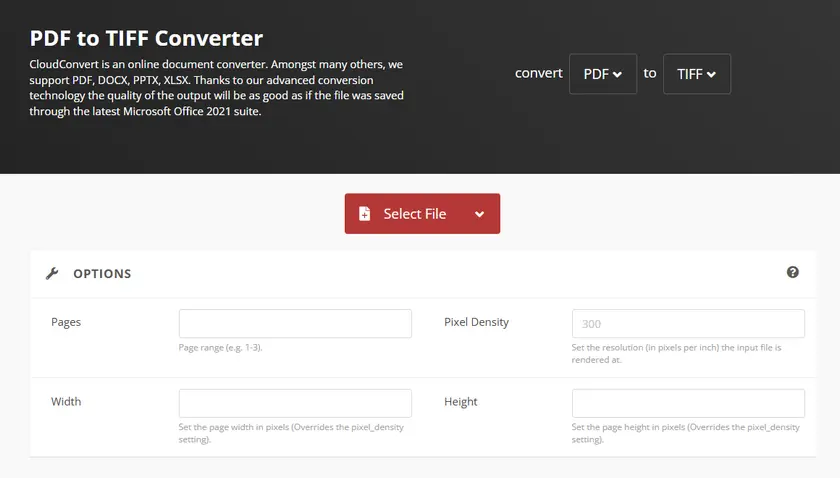Open the TIFF target format dropdown

[x=696, y=74]
